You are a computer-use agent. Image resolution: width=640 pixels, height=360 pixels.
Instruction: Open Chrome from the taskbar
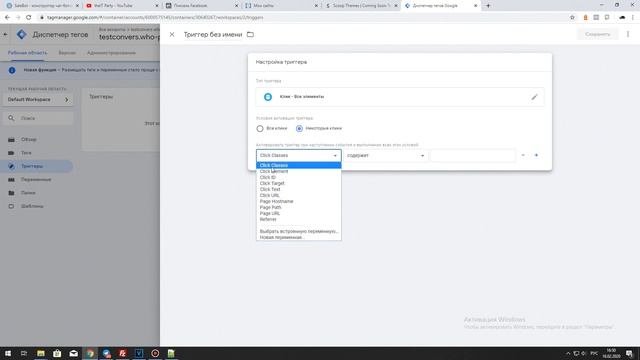click(x=90, y=353)
